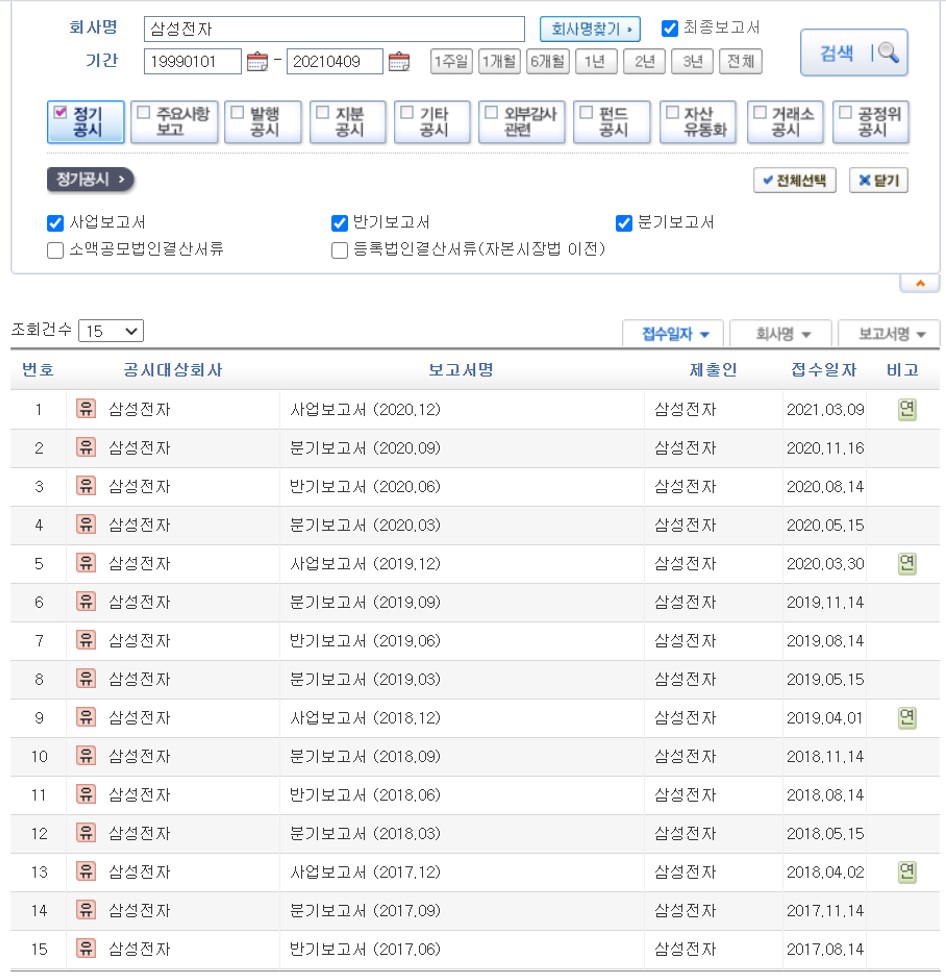Select the 거래소공시 category tab
This screenshot has width=946, height=977.
tap(786, 122)
